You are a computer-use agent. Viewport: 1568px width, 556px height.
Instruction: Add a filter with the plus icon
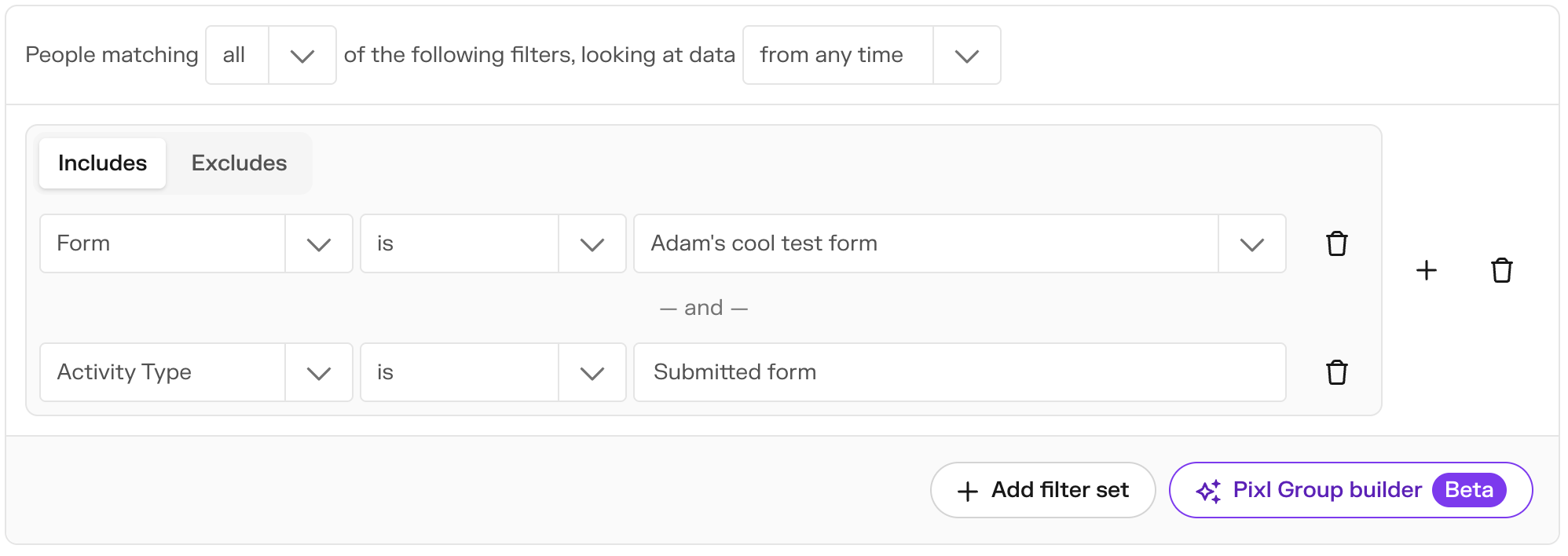coord(1426,270)
